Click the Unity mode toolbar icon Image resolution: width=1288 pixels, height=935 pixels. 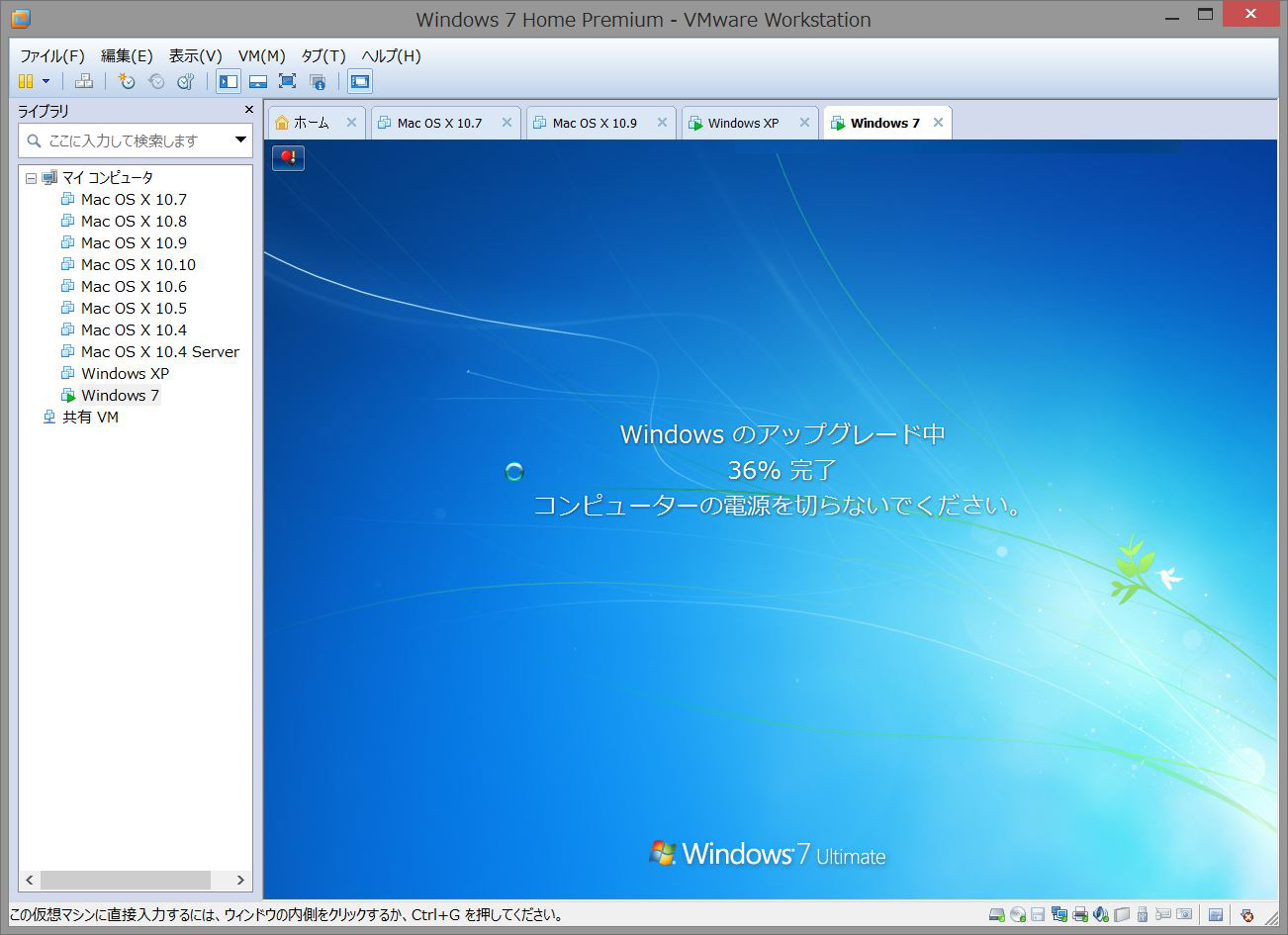coord(318,81)
